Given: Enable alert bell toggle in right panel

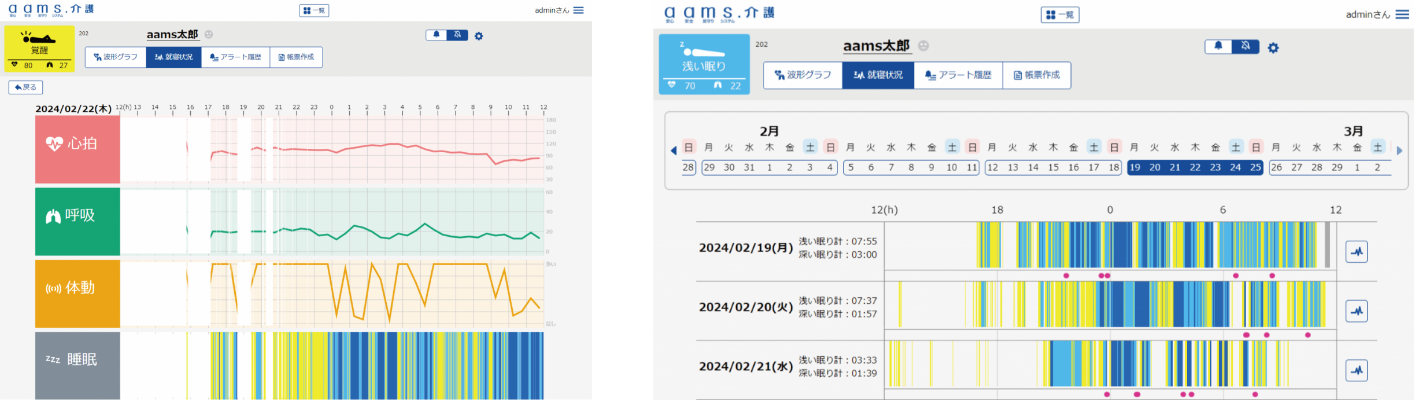Looking at the screenshot, I should (1218, 46).
